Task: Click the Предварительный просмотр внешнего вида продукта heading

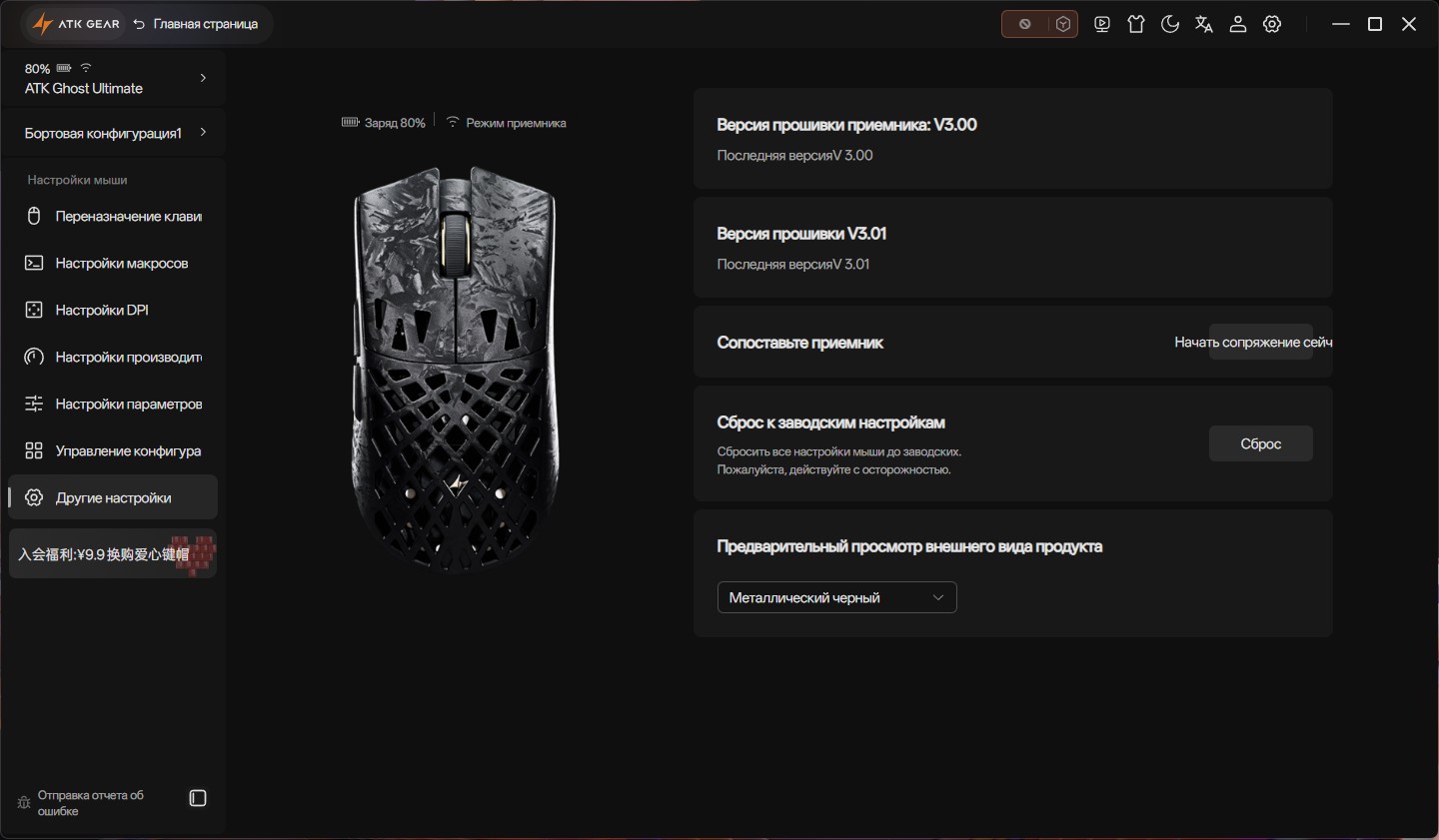Action: click(x=909, y=546)
